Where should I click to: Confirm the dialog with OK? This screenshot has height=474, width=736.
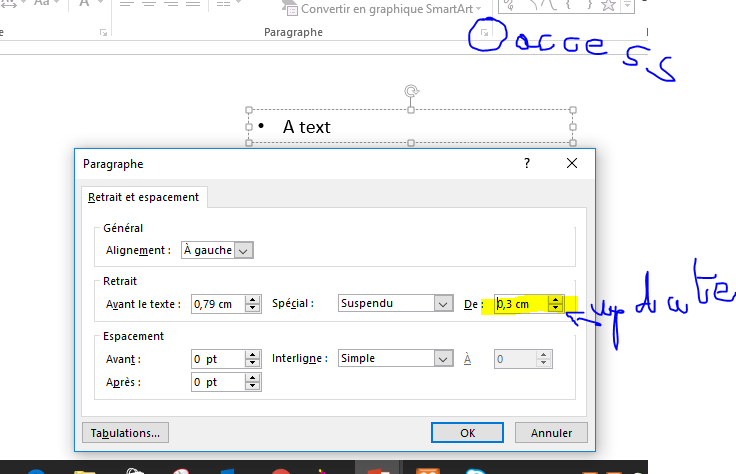(x=468, y=433)
